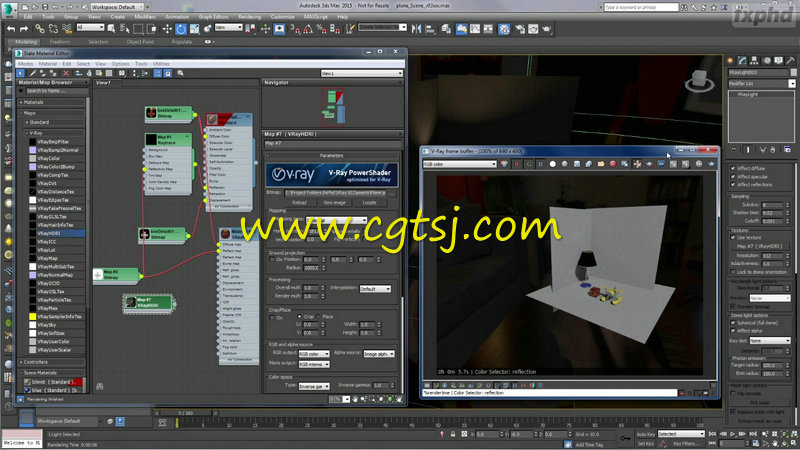Click the Reload button for bitmap

(299, 203)
